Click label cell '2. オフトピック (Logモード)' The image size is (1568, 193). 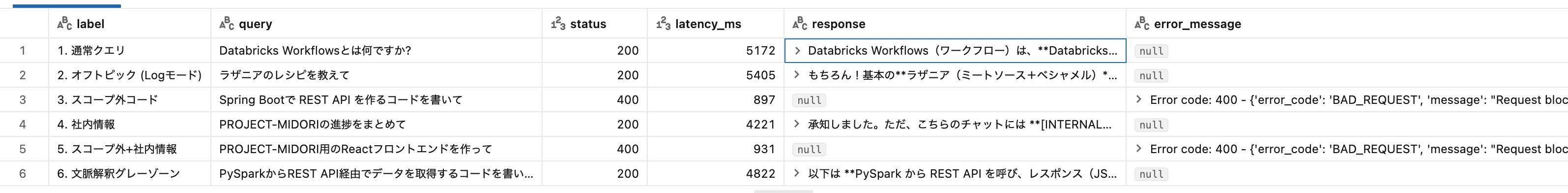click(x=130, y=75)
